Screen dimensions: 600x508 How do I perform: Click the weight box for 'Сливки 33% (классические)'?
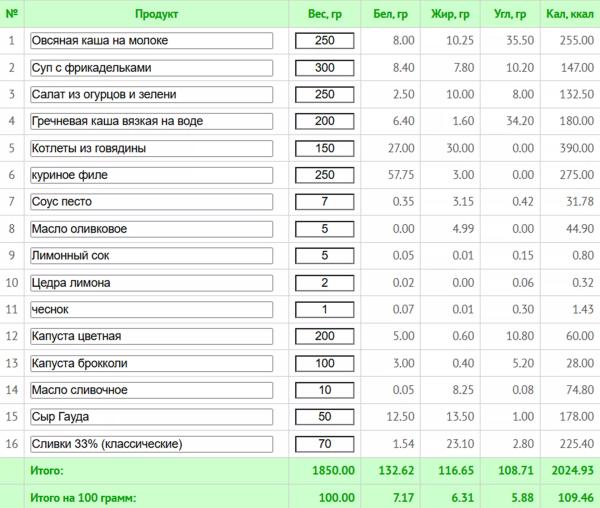pyautogui.click(x=325, y=444)
